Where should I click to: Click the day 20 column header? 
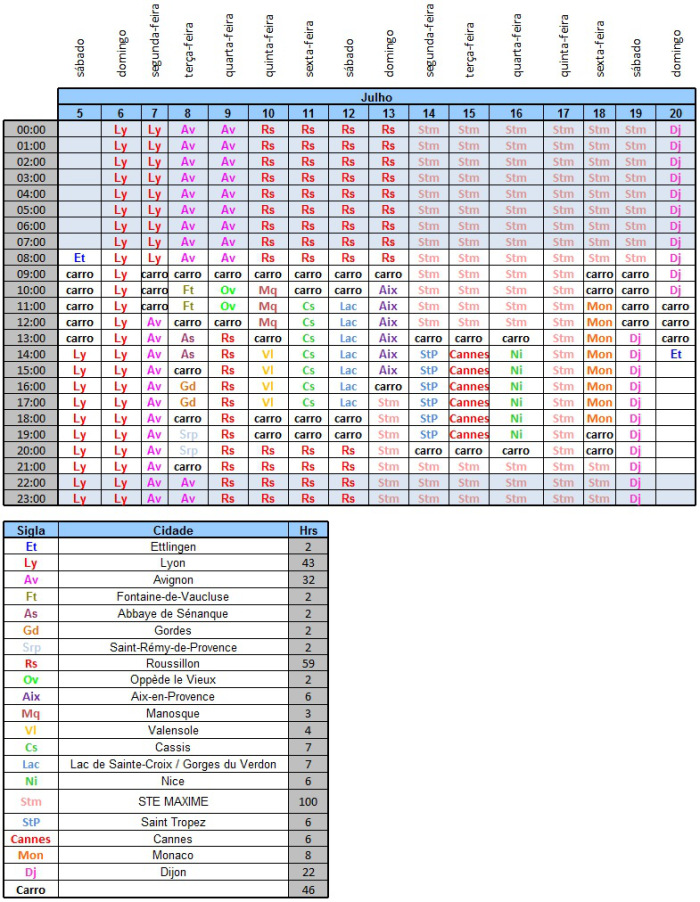[675, 113]
